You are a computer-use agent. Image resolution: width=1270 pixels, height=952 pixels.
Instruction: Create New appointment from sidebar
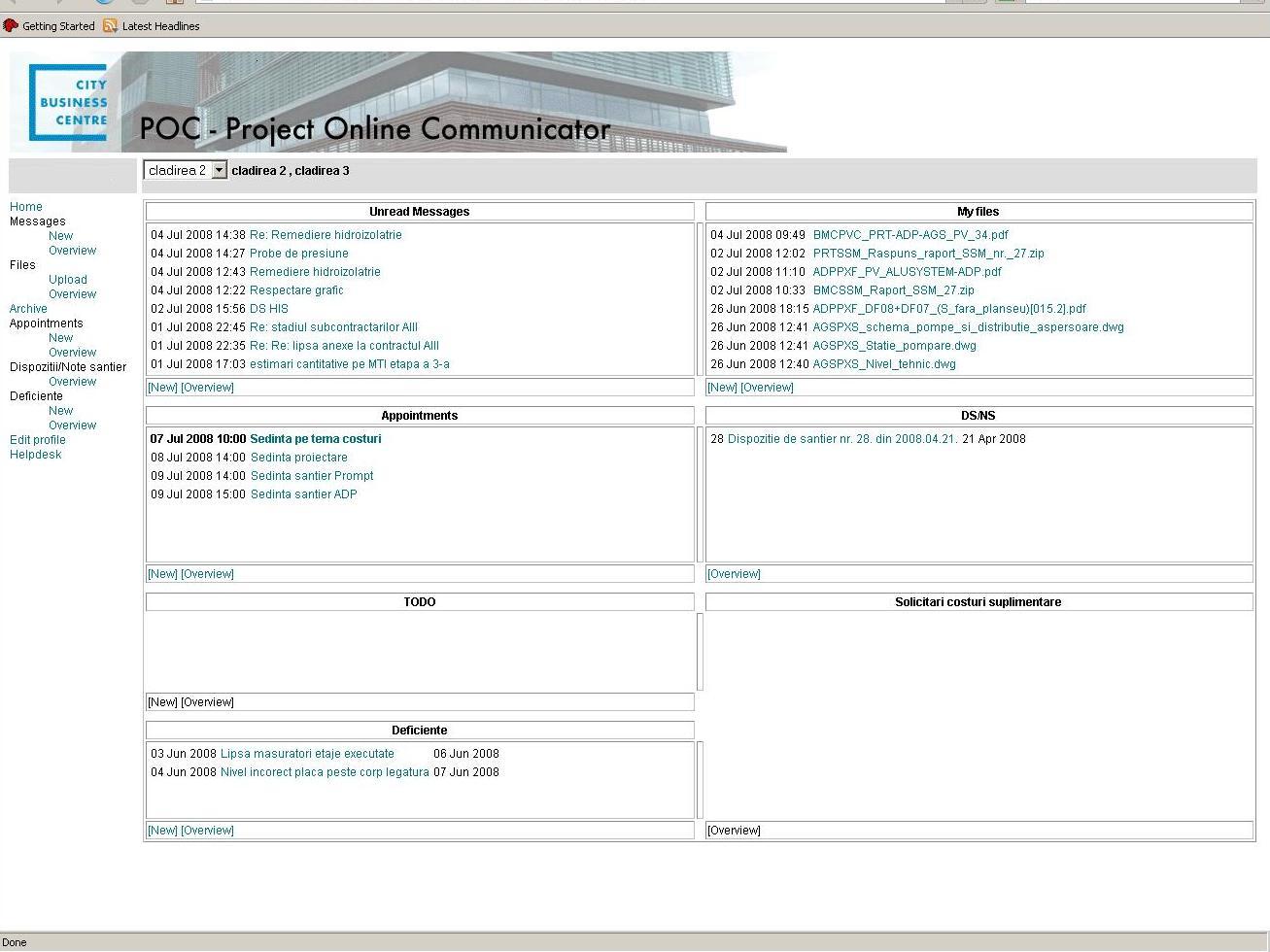coord(60,338)
